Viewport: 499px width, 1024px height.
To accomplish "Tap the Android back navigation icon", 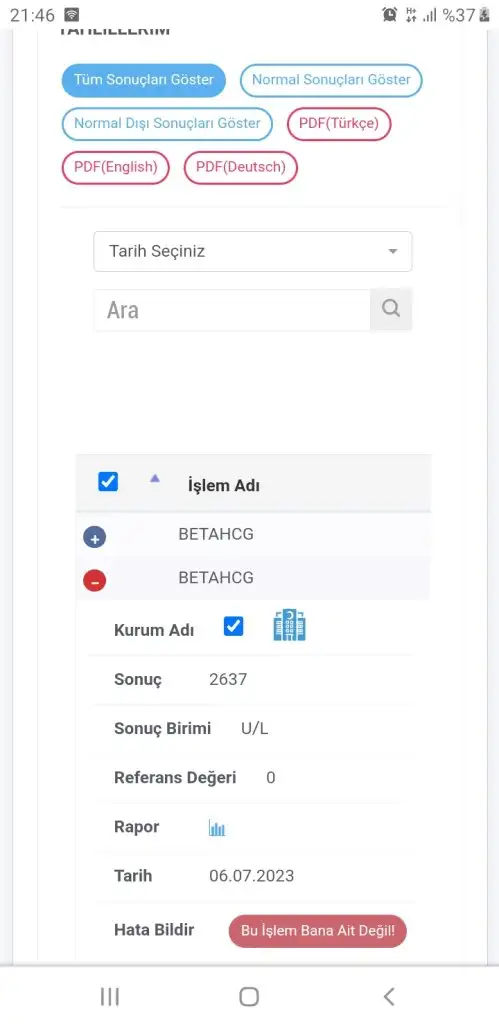I will coord(389,997).
